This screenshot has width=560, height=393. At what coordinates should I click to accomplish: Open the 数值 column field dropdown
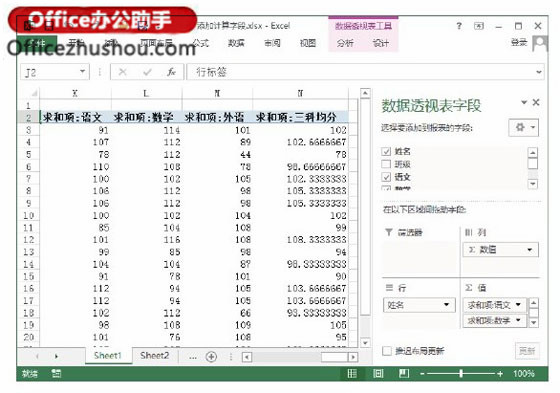tap(530, 249)
